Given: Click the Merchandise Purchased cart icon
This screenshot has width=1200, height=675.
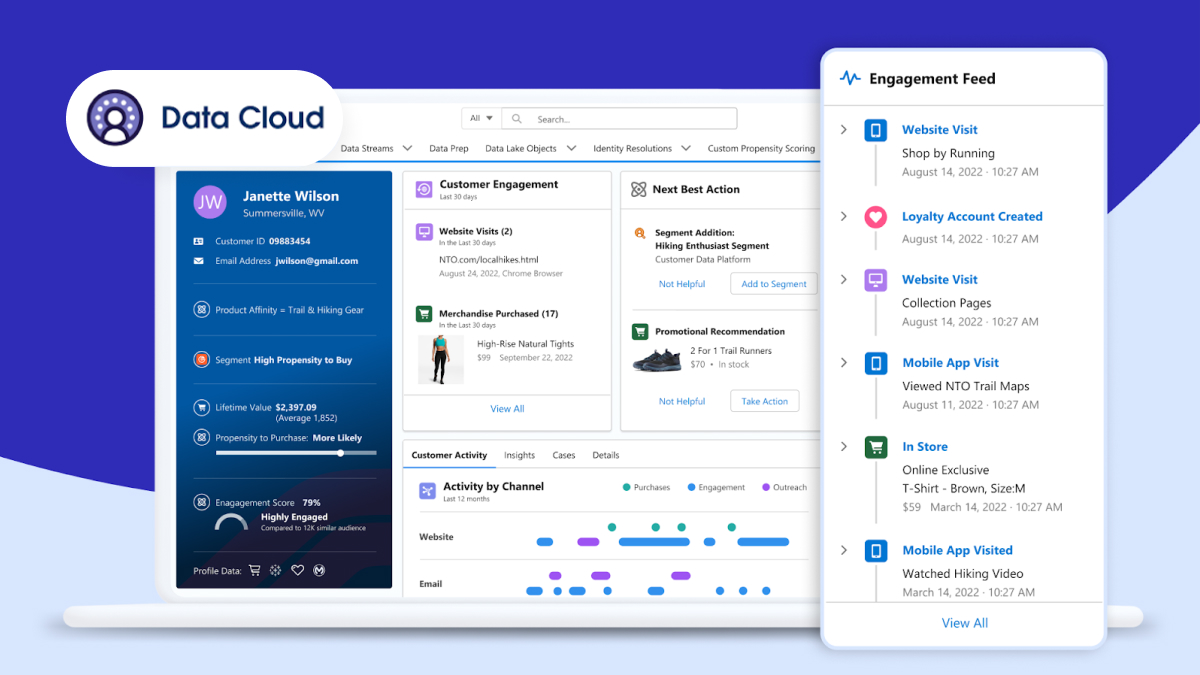Looking at the screenshot, I should click(424, 314).
